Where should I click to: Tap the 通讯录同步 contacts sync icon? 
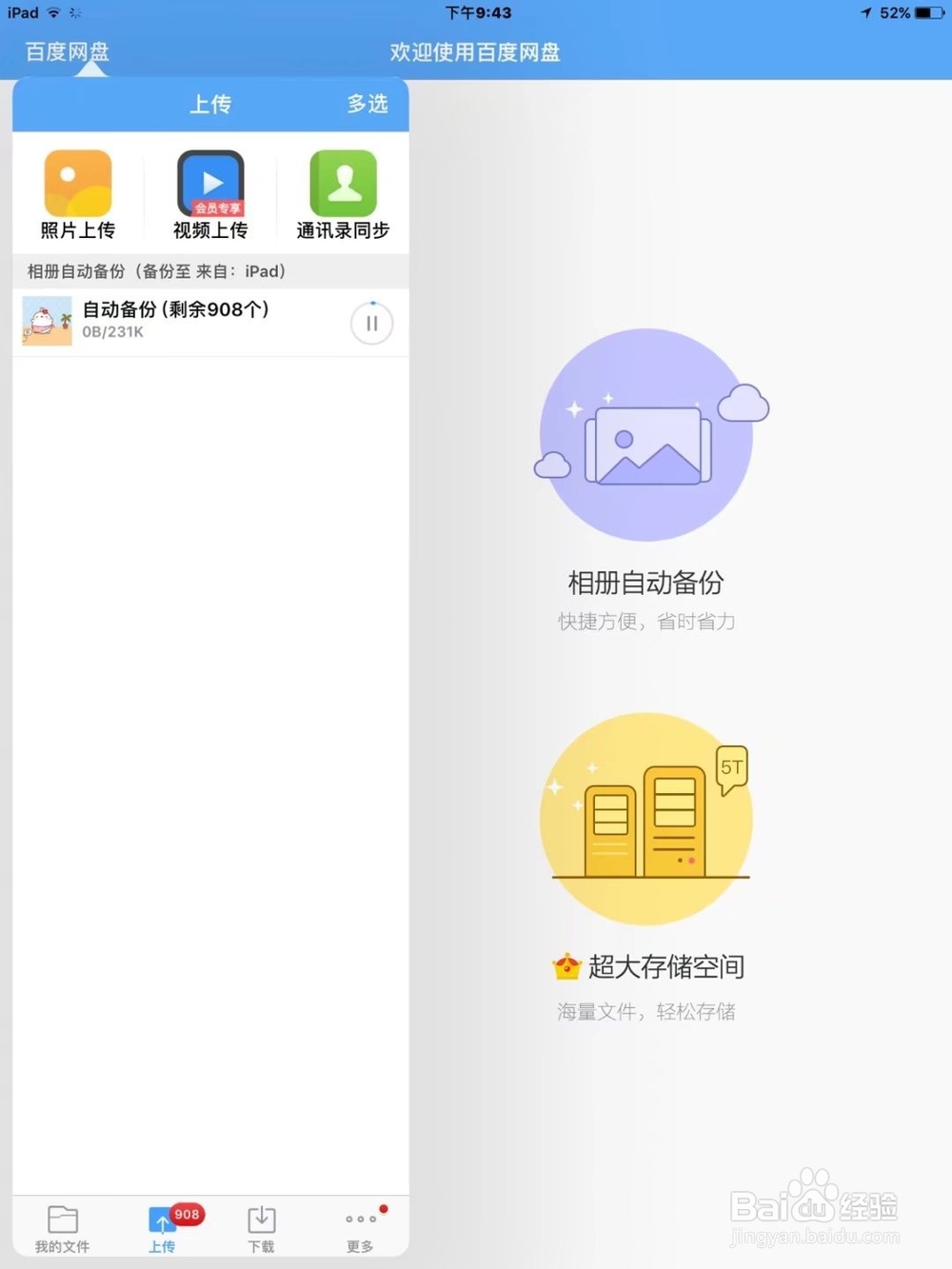343,181
